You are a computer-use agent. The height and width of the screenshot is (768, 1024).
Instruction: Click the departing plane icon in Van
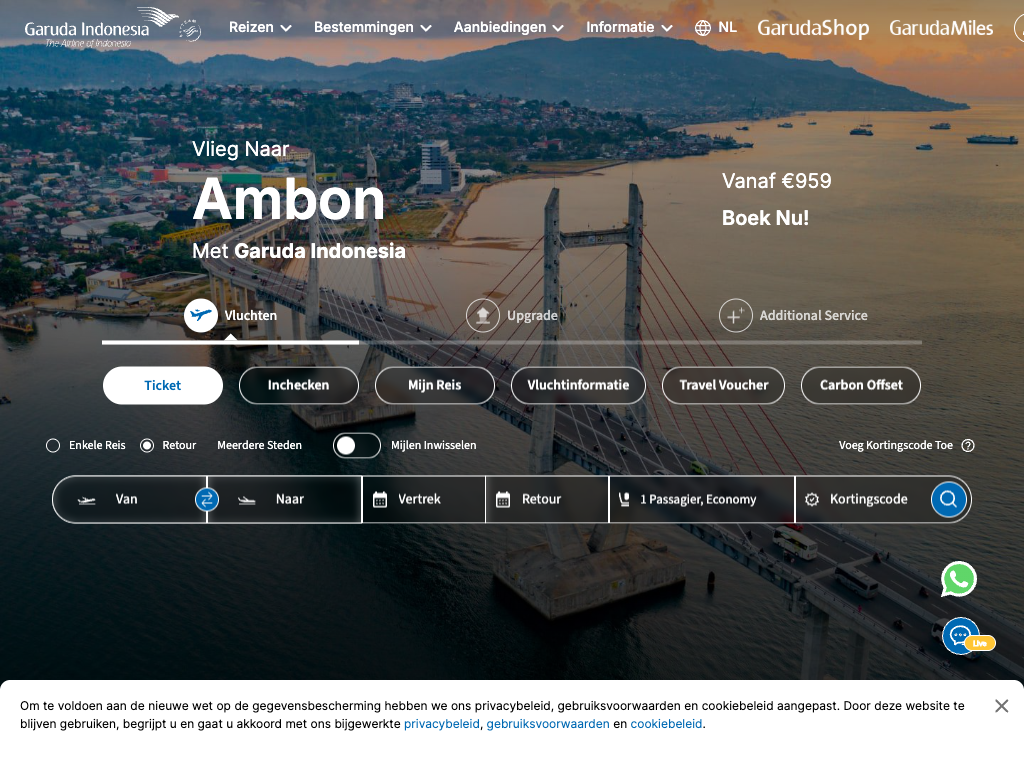click(86, 500)
